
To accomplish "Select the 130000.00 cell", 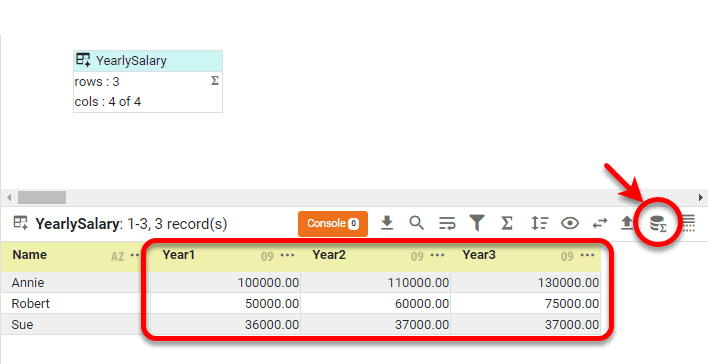I will (526, 283).
